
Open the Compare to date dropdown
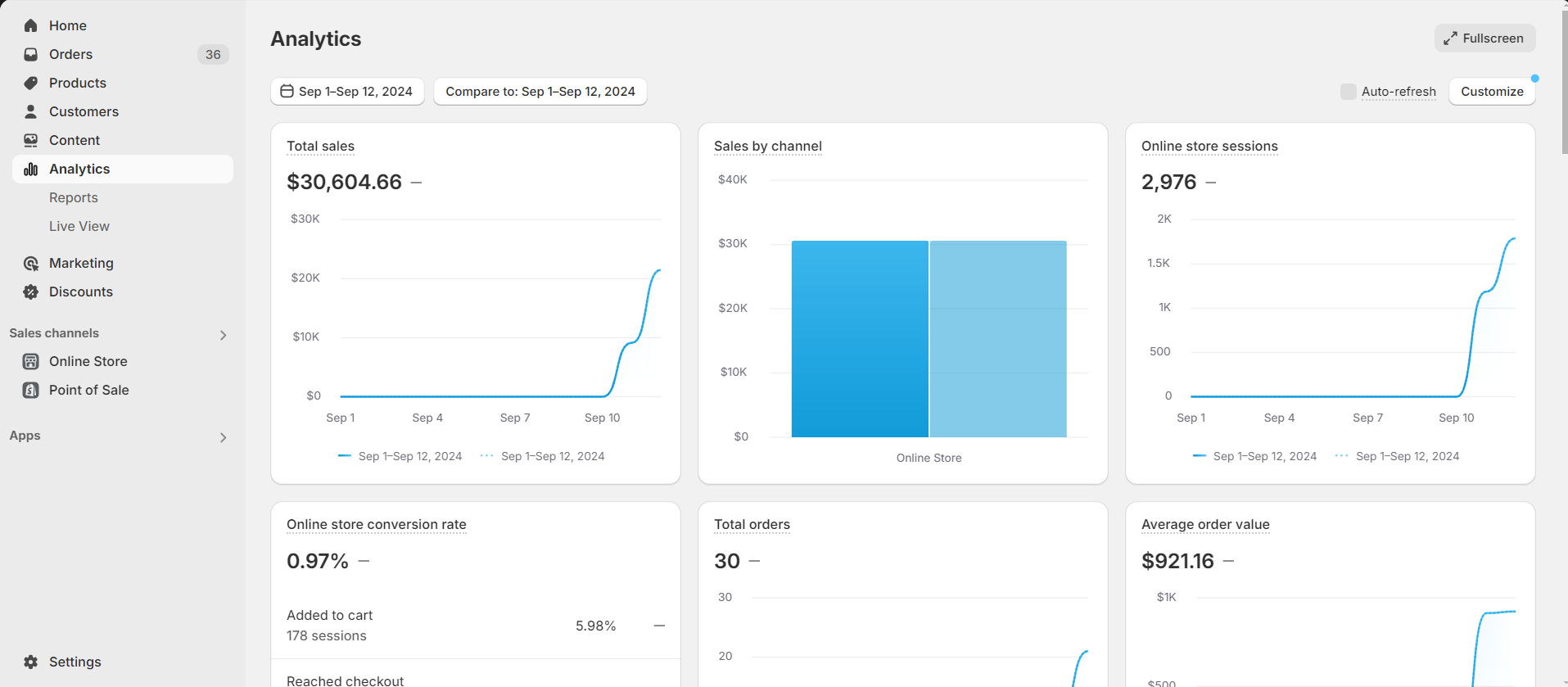click(x=540, y=92)
